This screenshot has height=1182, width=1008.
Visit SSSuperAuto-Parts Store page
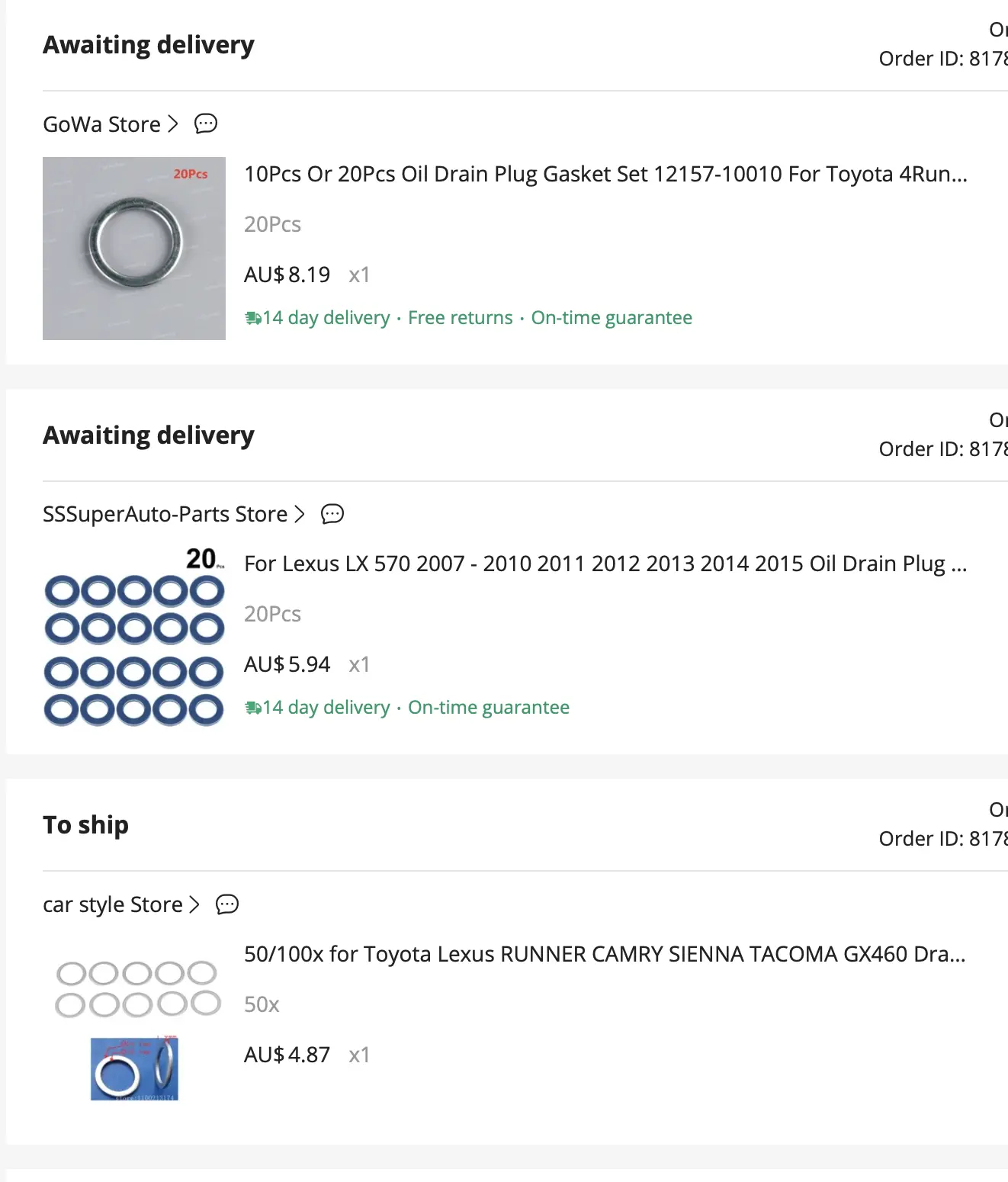(165, 514)
